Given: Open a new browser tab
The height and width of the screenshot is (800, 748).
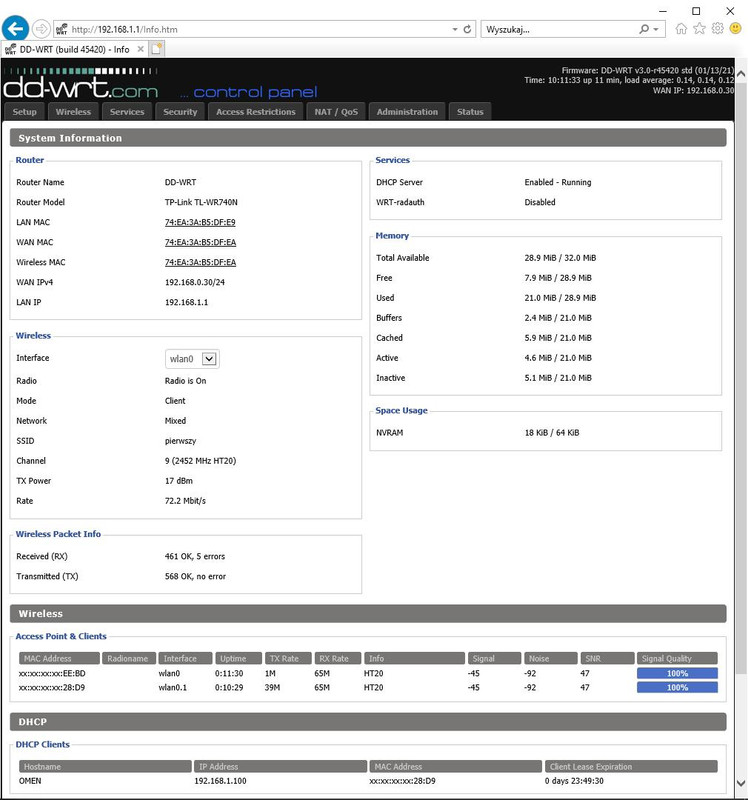Looking at the screenshot, I should tap(157, 49).
